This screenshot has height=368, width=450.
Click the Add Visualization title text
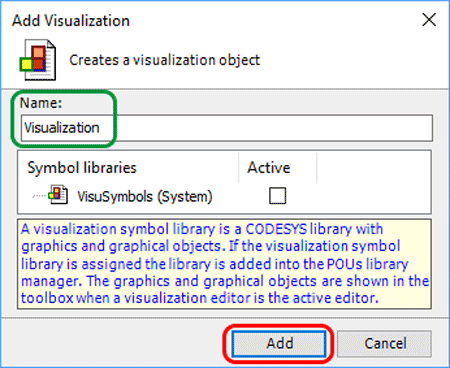(71, 21)
